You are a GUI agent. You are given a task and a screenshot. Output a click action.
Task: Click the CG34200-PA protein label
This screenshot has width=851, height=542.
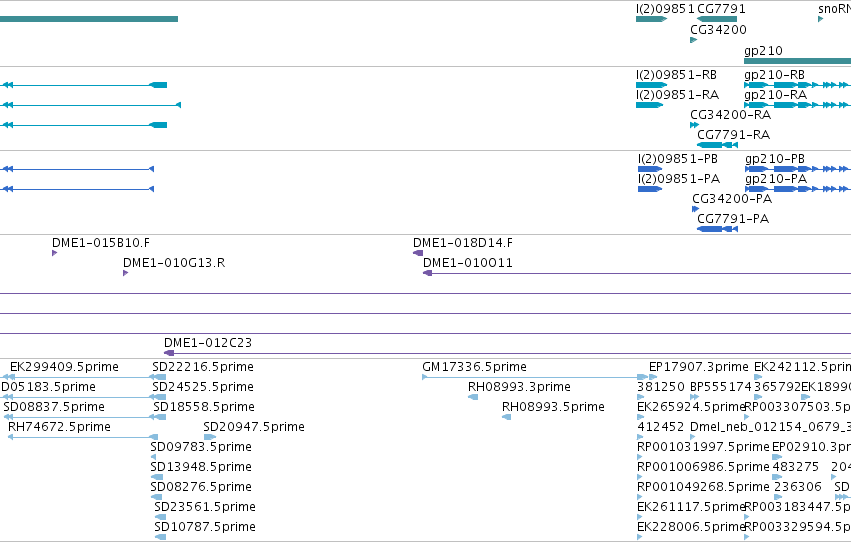tap(732, 199)
